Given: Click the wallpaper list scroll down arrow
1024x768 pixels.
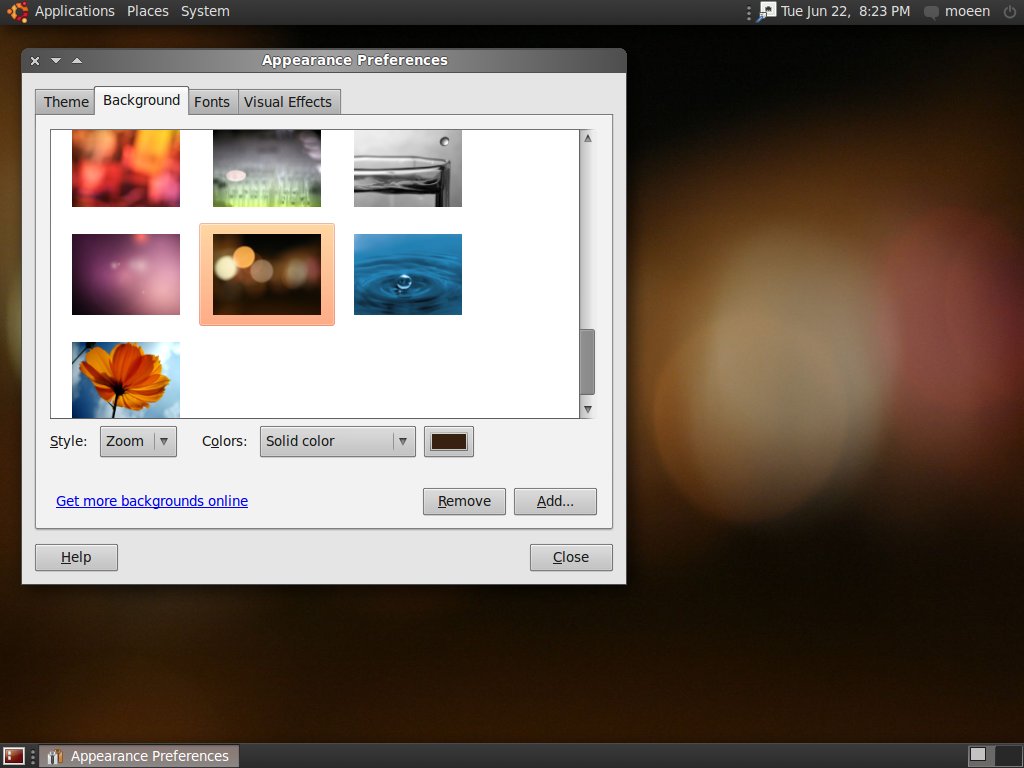Looking at the screenshot, I should tap(588, 409).
